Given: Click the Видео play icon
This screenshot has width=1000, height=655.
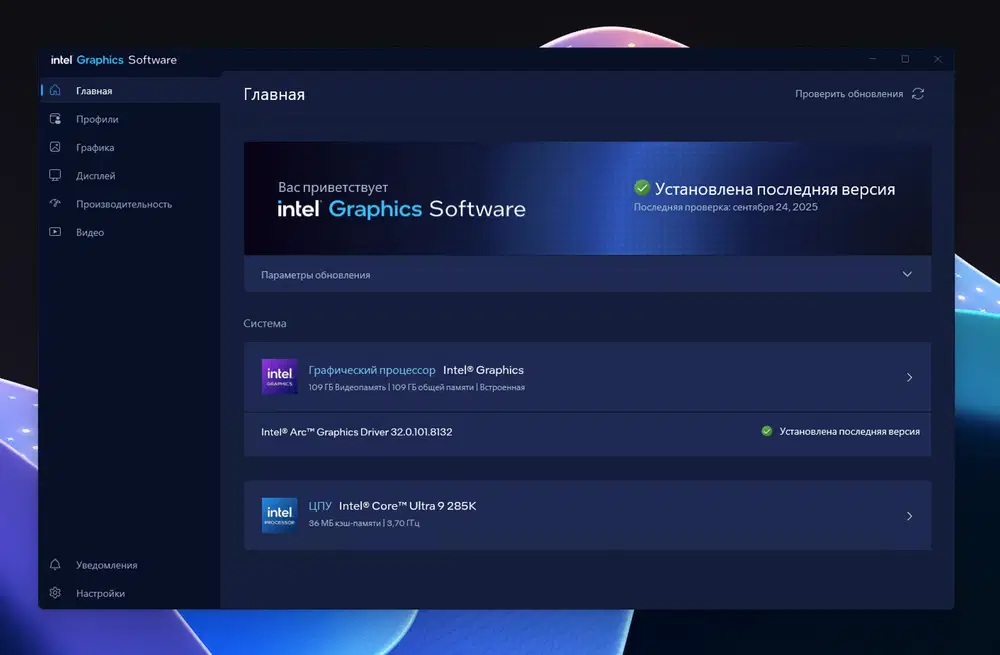Looking at the screenshot, I should pos(55,232).
